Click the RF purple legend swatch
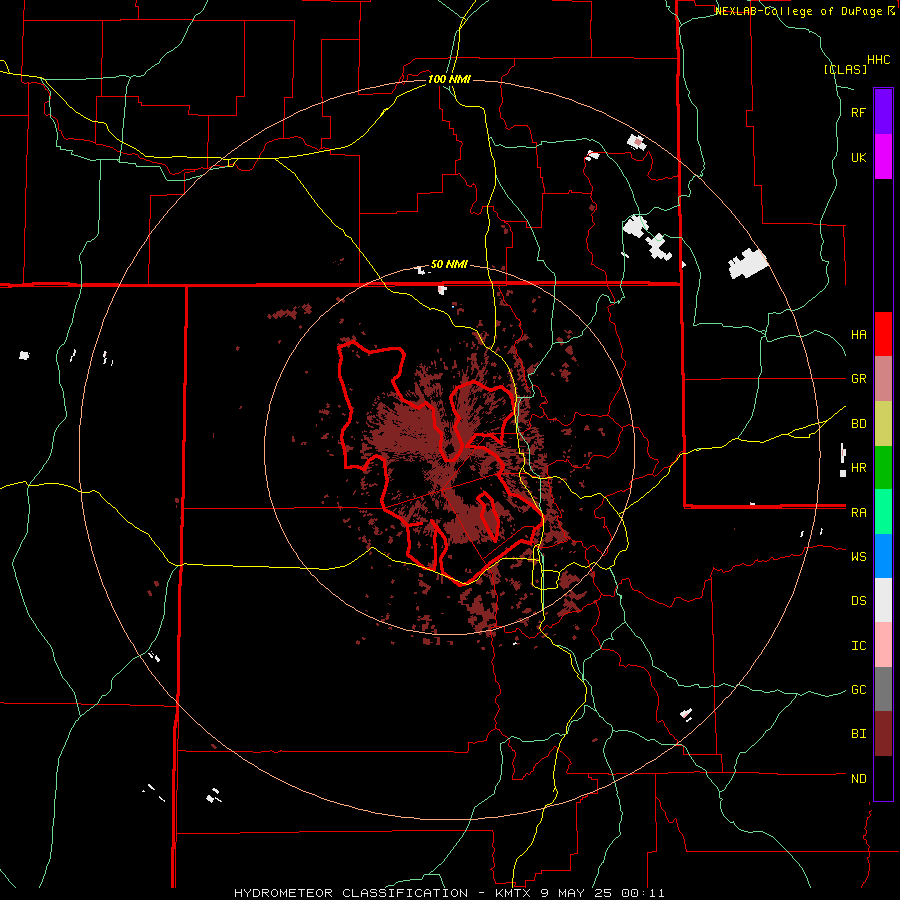The width and height of the screenshot is (900, 900). click(883, 112)
